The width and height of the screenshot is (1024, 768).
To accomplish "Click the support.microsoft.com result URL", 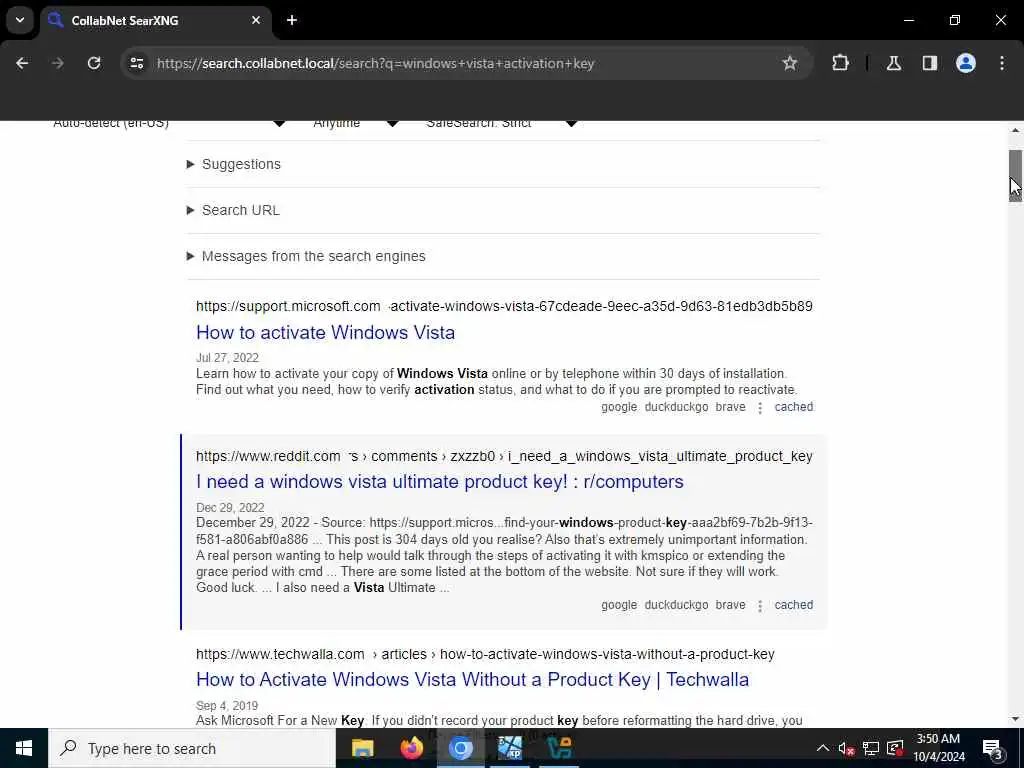I will [x=504, y=306].
